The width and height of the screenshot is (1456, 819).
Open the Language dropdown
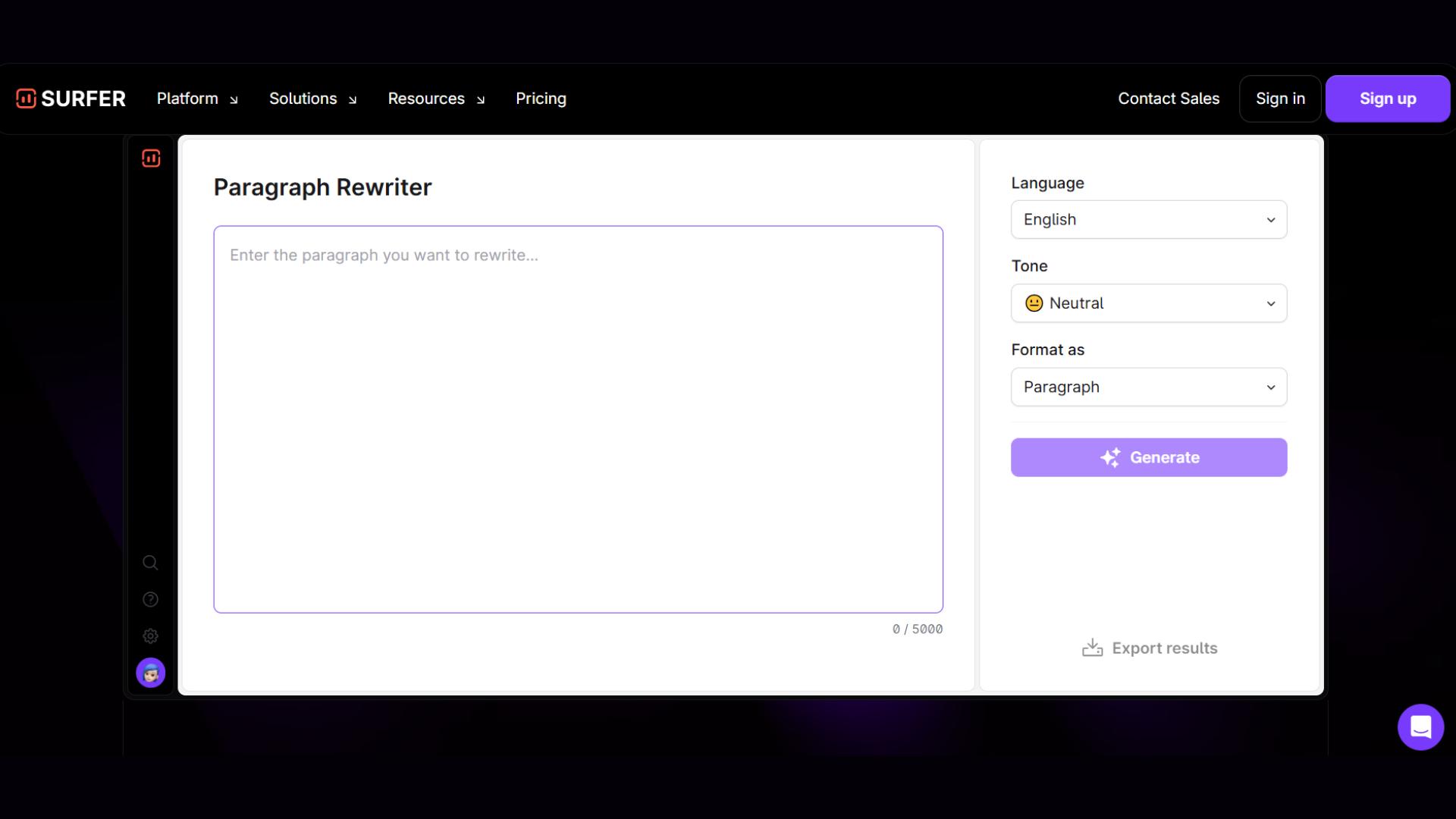1148,220
